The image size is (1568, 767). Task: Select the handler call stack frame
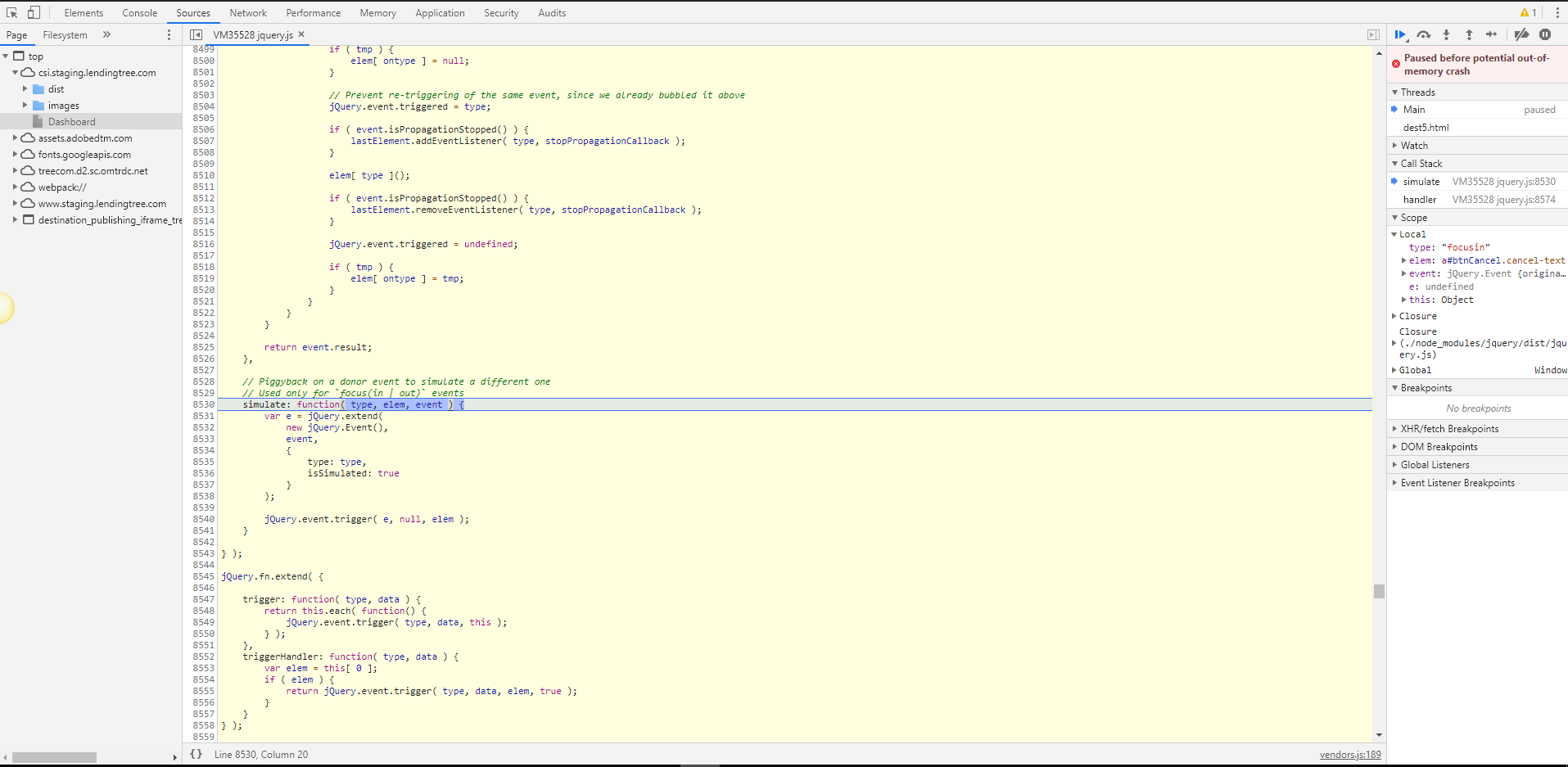tap(1477, 199)
